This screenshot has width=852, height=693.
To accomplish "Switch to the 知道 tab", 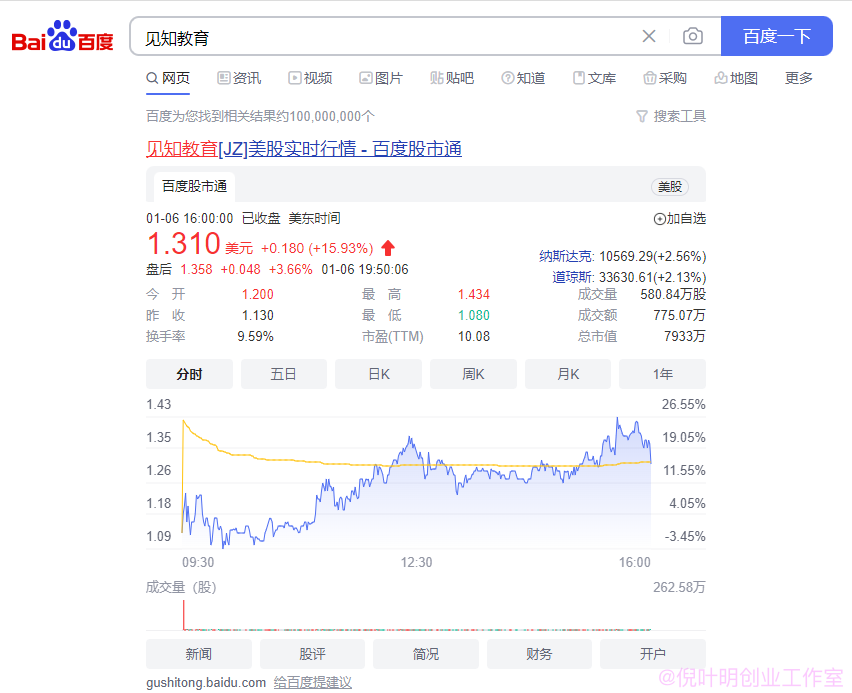I will (x=523, y=78).
